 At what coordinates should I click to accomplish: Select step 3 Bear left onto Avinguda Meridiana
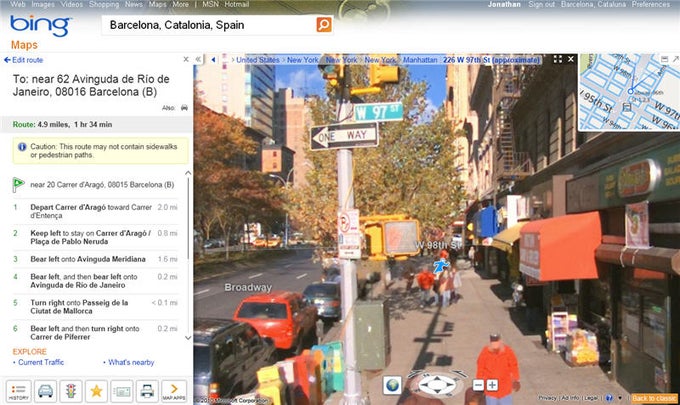coord(95,259)
